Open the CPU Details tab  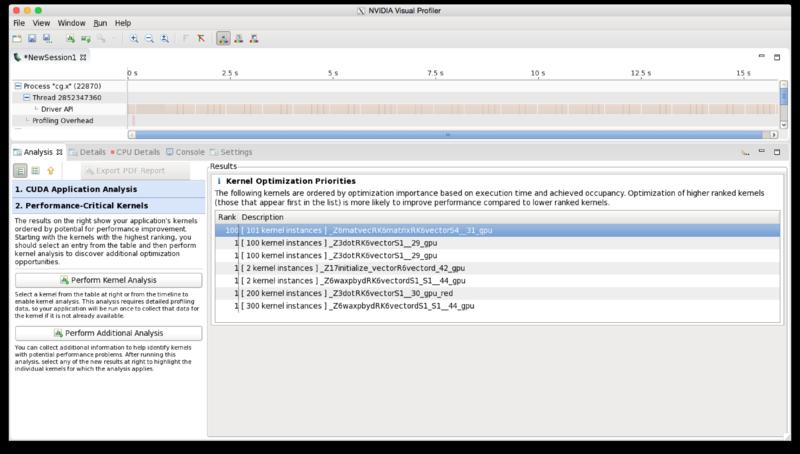click(x=135, y=152)
